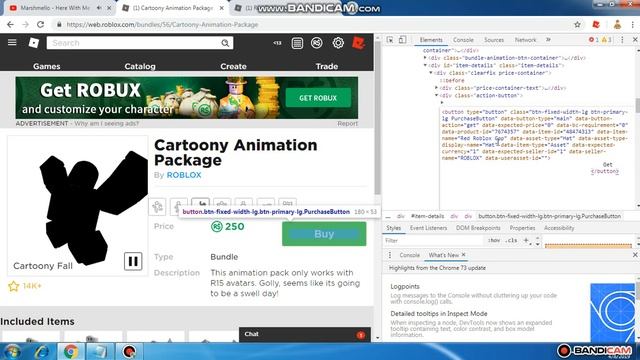
Task: Open Internet Explorer from the taskbar
Action: [x=42, y=351]
